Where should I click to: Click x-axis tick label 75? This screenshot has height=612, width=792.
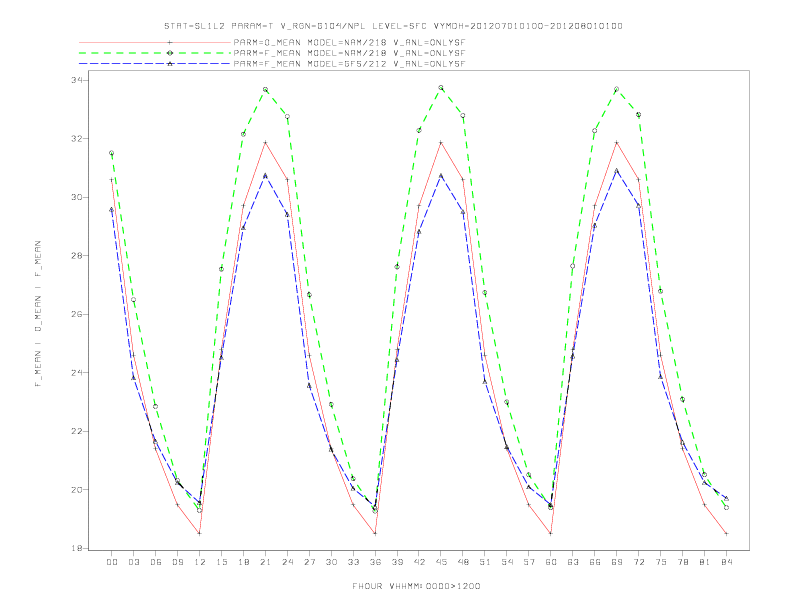[661, 562]
